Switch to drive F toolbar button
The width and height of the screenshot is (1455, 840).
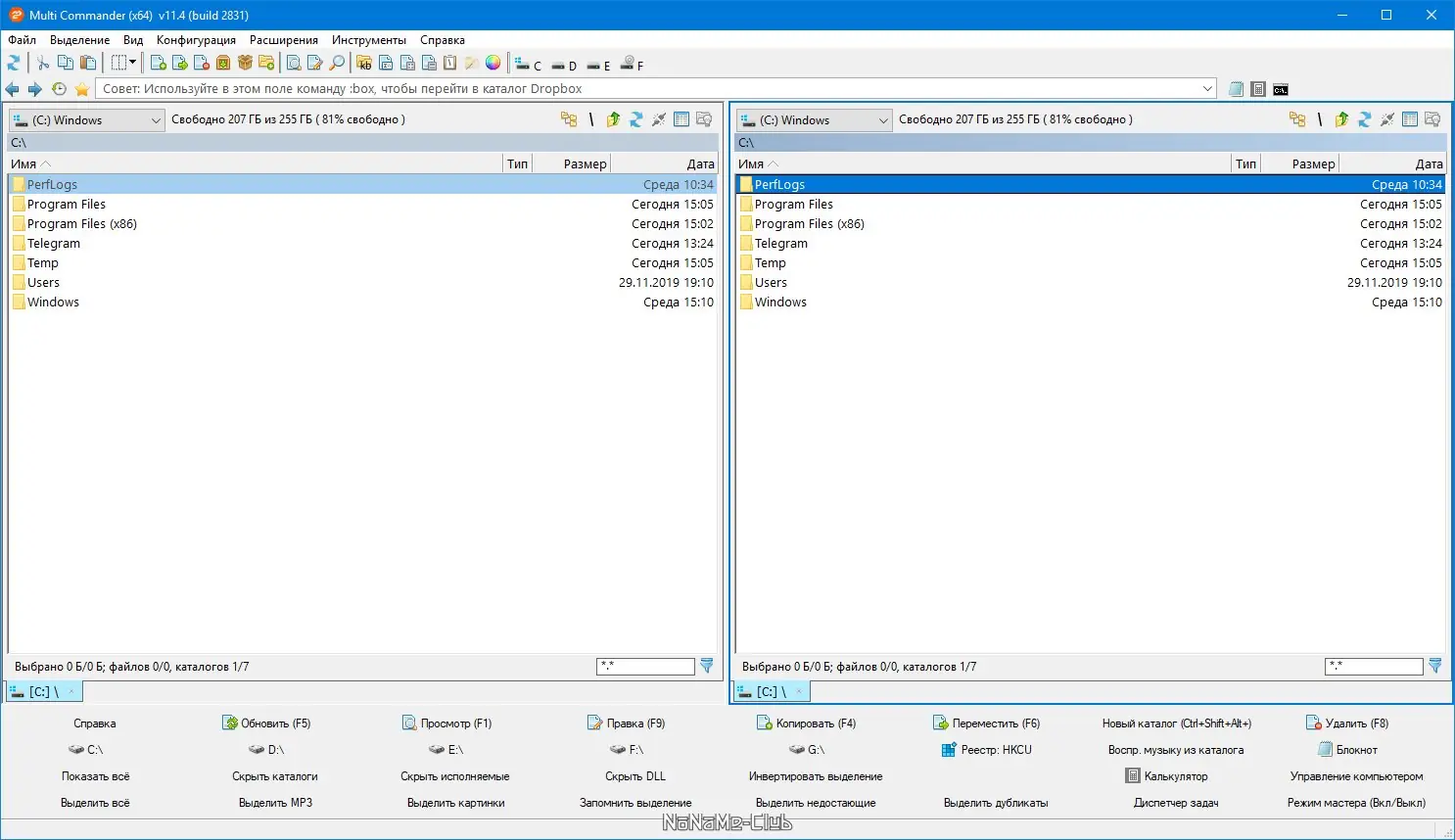pyautogui.click(x=632, y=65)
